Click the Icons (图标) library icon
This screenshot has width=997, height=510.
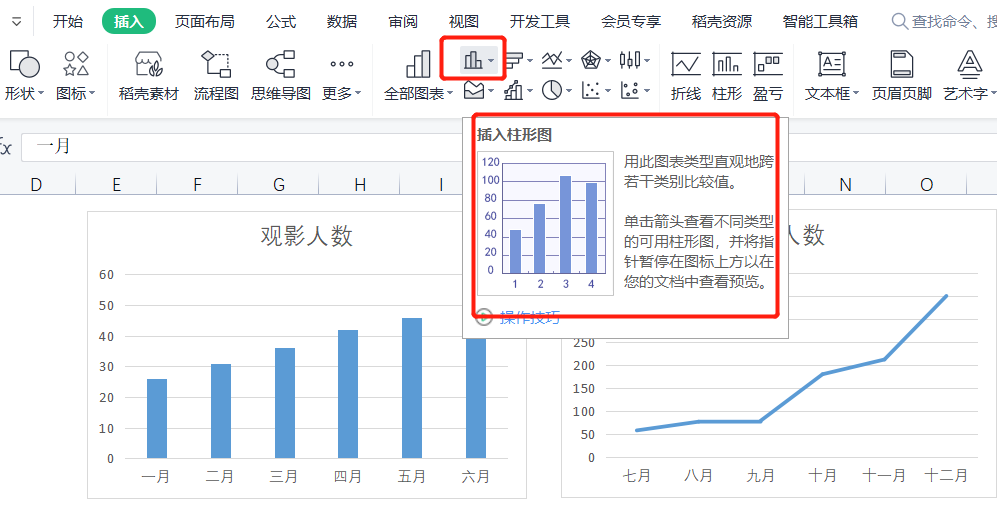[x=76, y=64]
